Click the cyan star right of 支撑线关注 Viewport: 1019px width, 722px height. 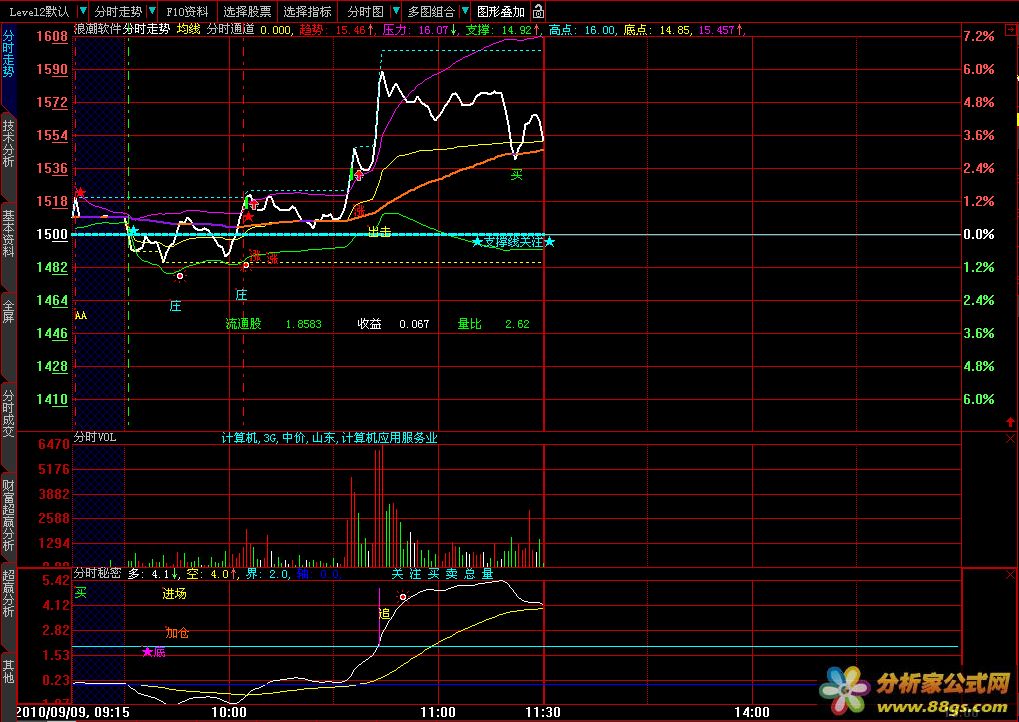pos(550,242)
